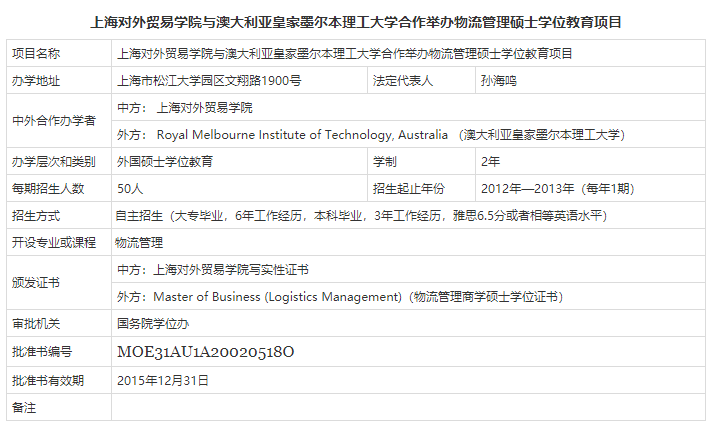Select the 项目名称 label cell
This screenshot has height=426, width=711.
tap(59, 54)
